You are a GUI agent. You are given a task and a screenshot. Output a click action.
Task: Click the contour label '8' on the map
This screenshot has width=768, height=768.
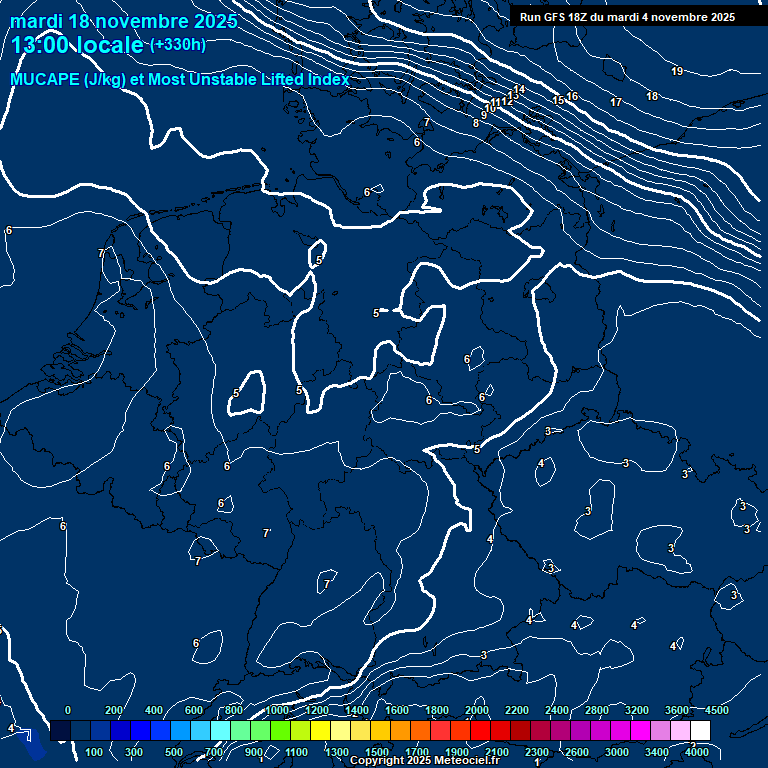click(476, 123)
